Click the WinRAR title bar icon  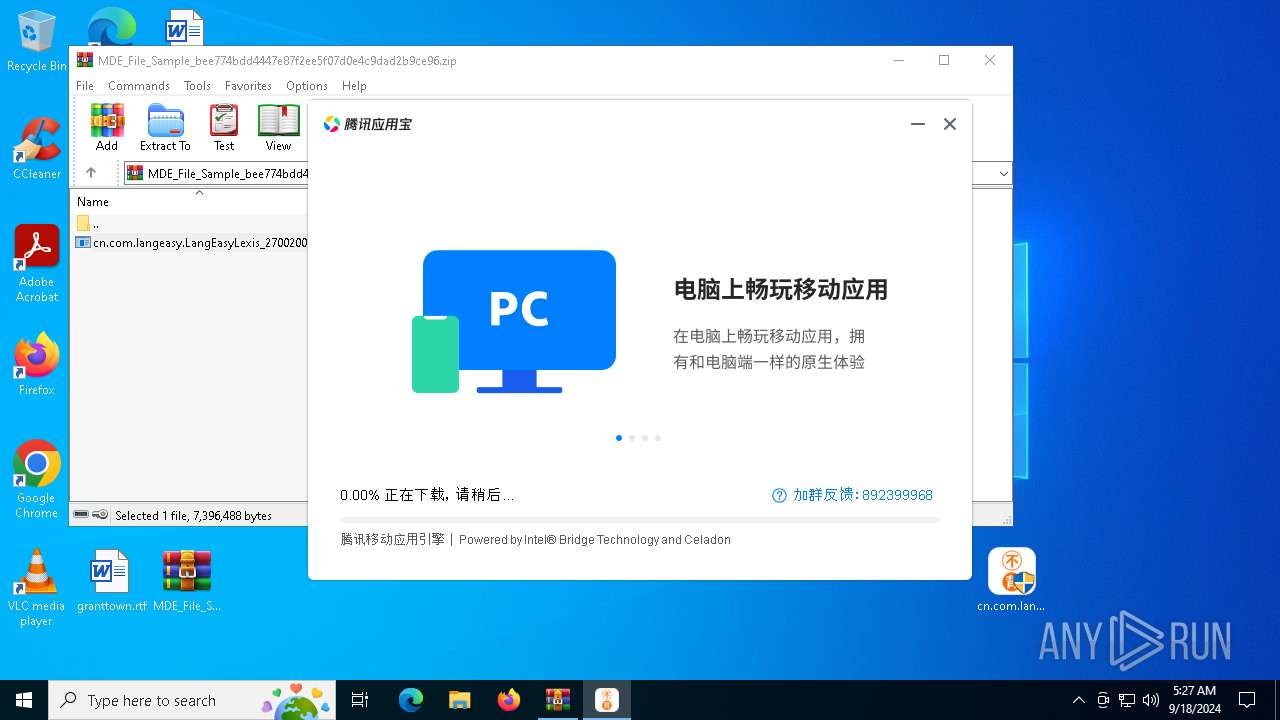tap(85, 60)
